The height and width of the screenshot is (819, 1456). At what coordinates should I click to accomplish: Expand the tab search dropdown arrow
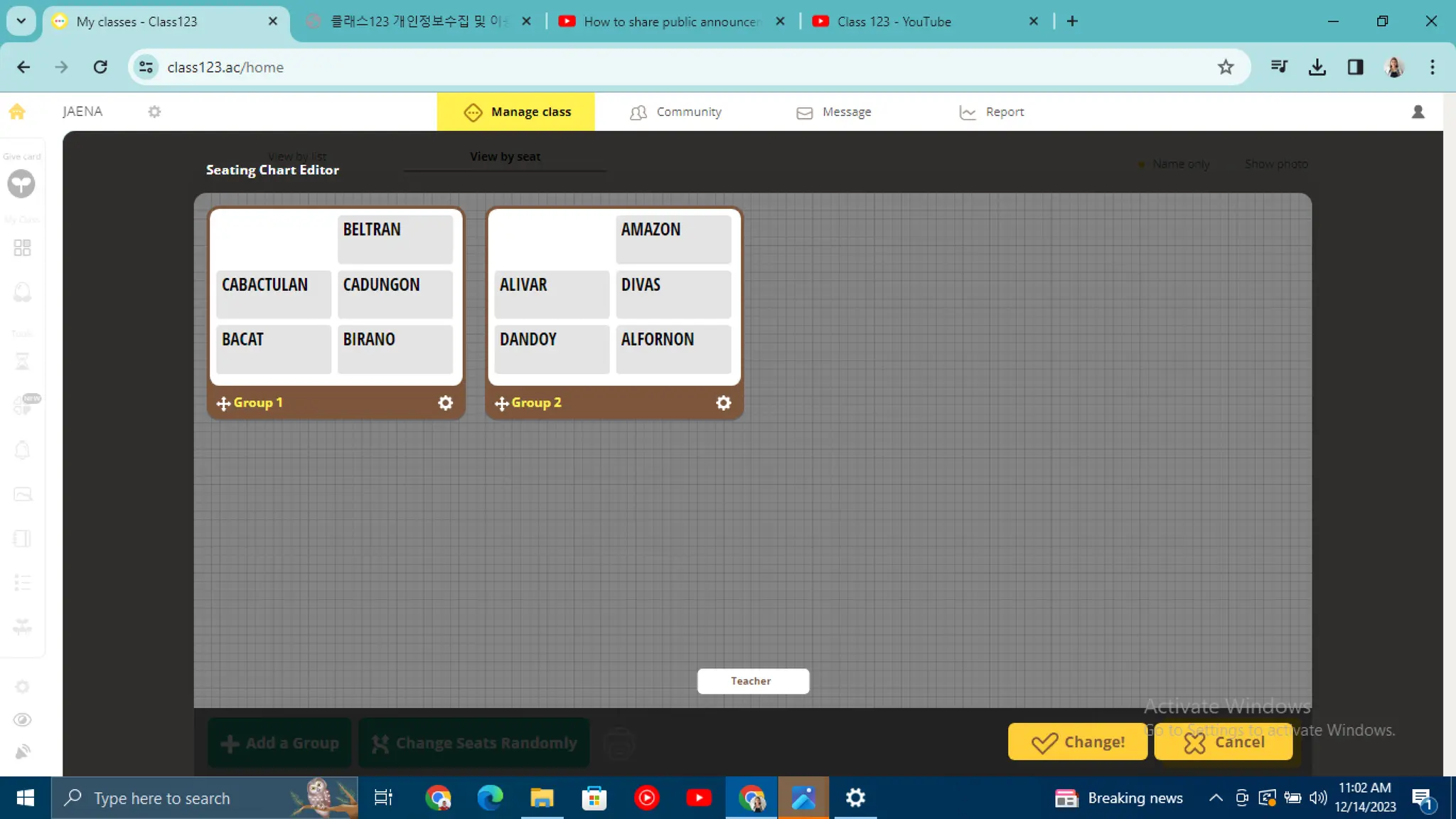pos(21,21)
